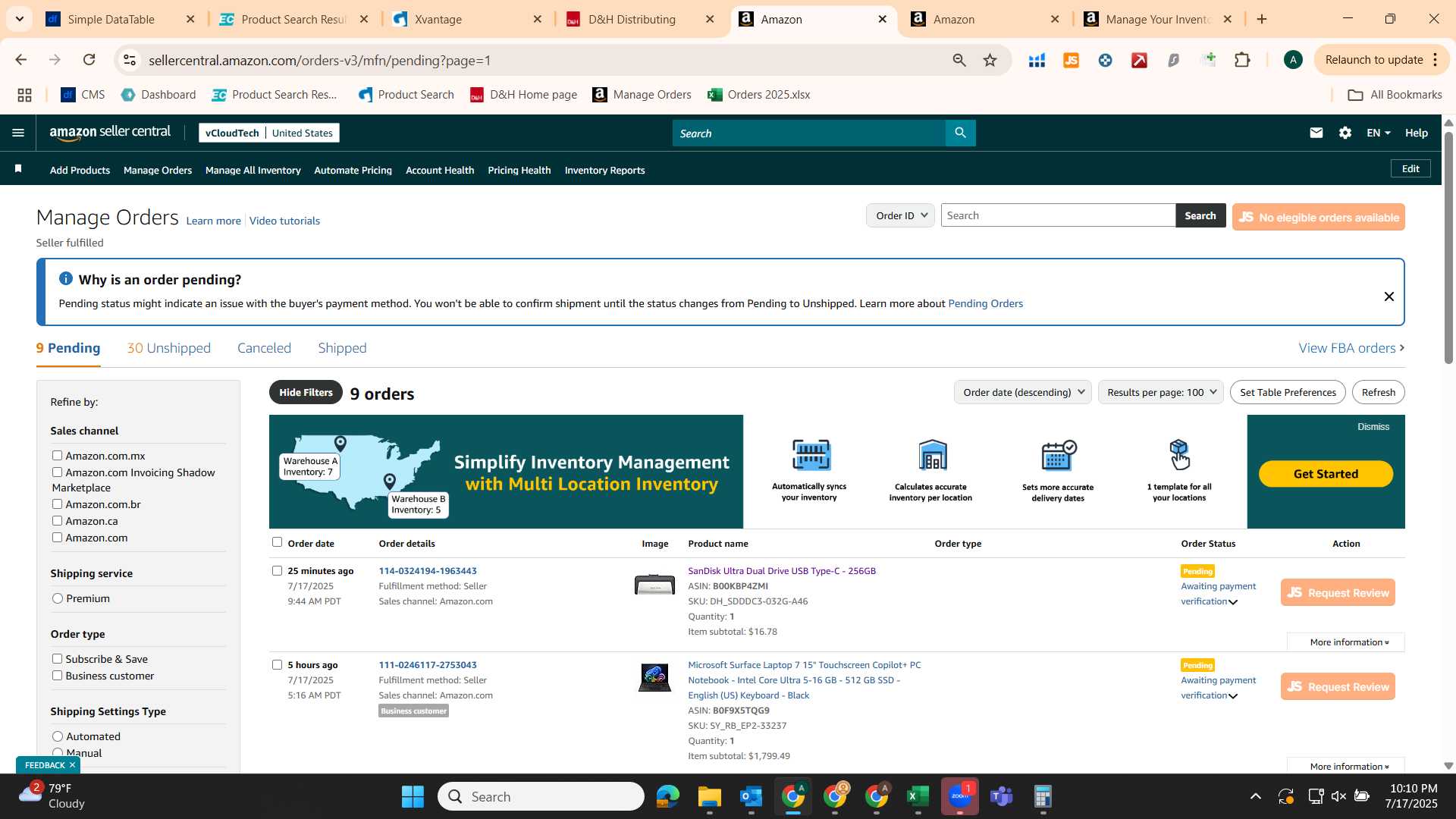Check the Amazon.com.mx sales channel checkbox

(x=57, y=455)
